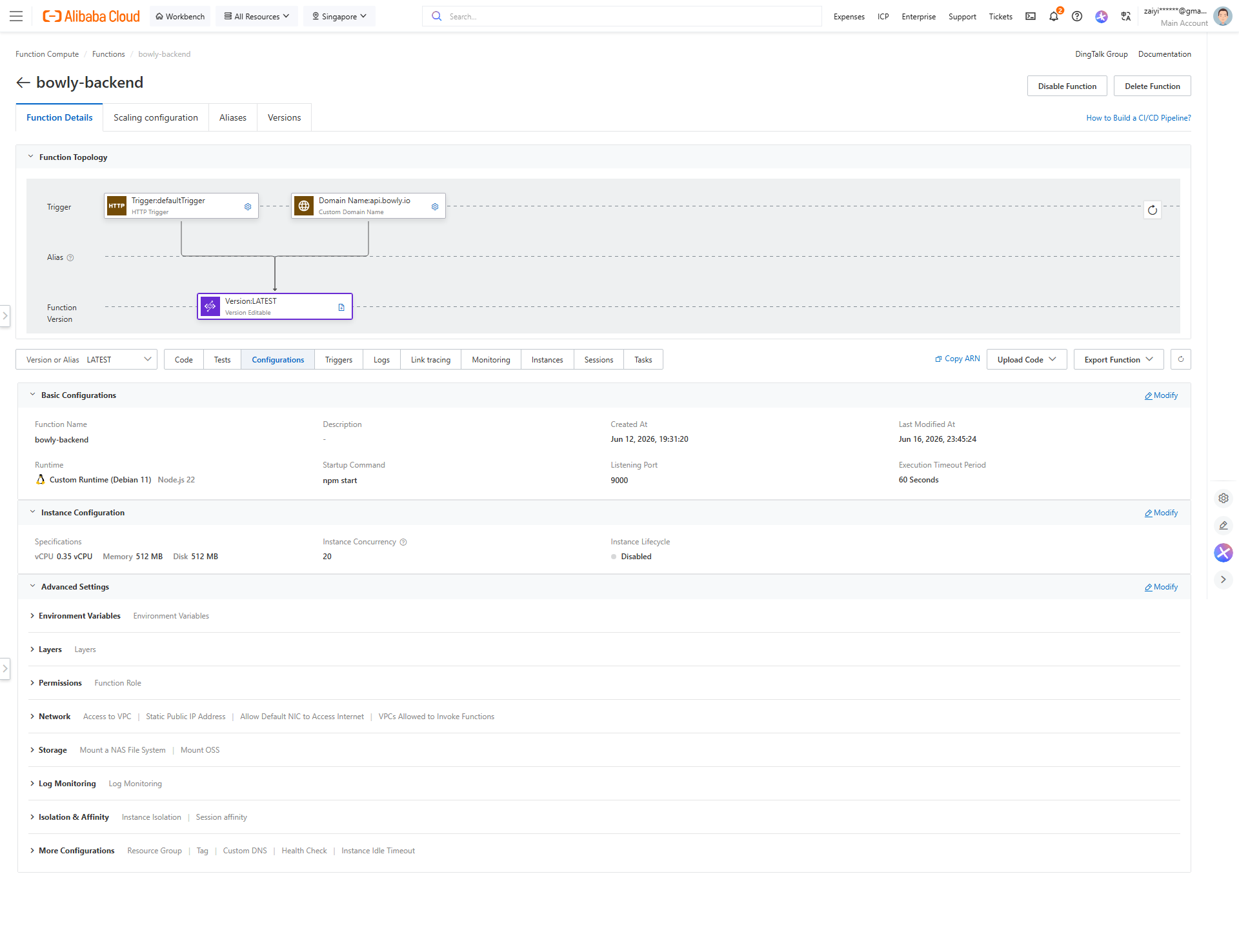Switch to the Aliases tab
The height and width of the screenshot is (952, 1239).
(233, 117)
